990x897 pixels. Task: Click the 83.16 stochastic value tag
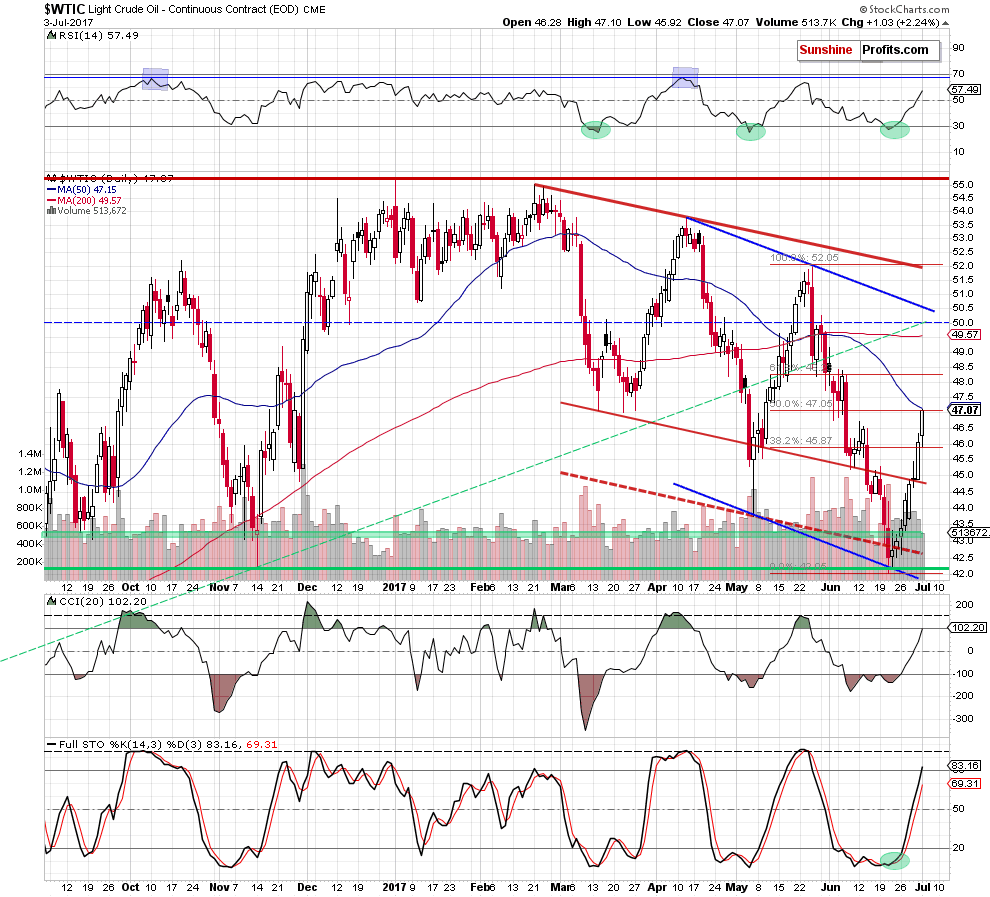point(965,766)
